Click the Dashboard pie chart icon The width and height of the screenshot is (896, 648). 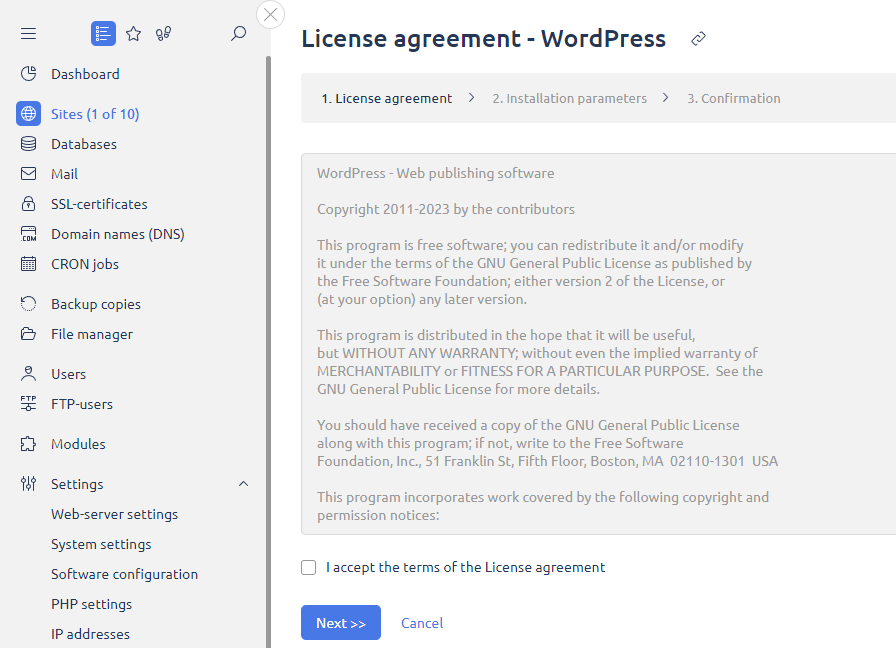pos(29,74)
